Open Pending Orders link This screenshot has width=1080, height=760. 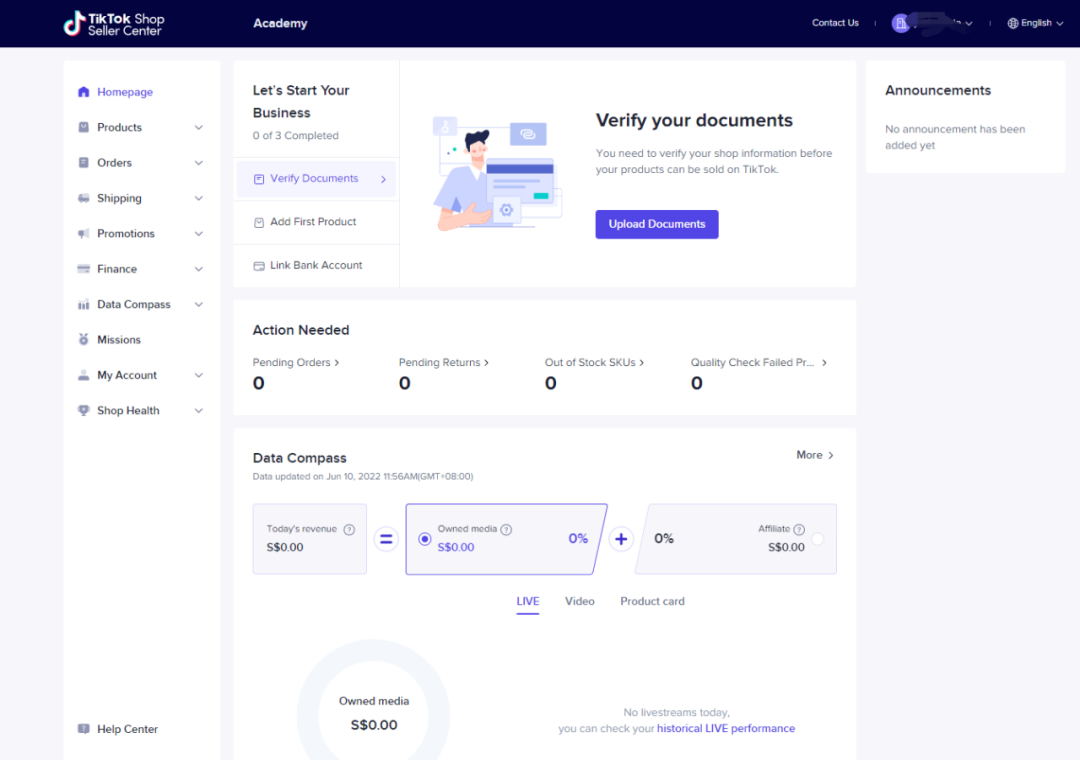296,362
